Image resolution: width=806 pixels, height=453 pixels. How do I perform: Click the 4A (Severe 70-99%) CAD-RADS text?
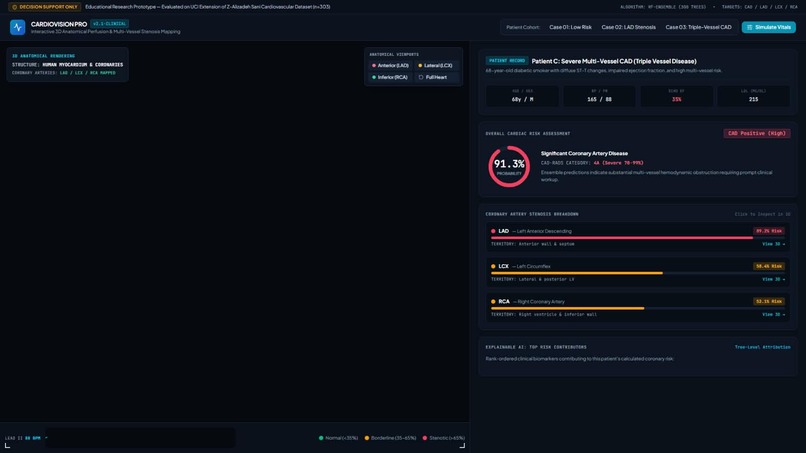tap(618, 163)
